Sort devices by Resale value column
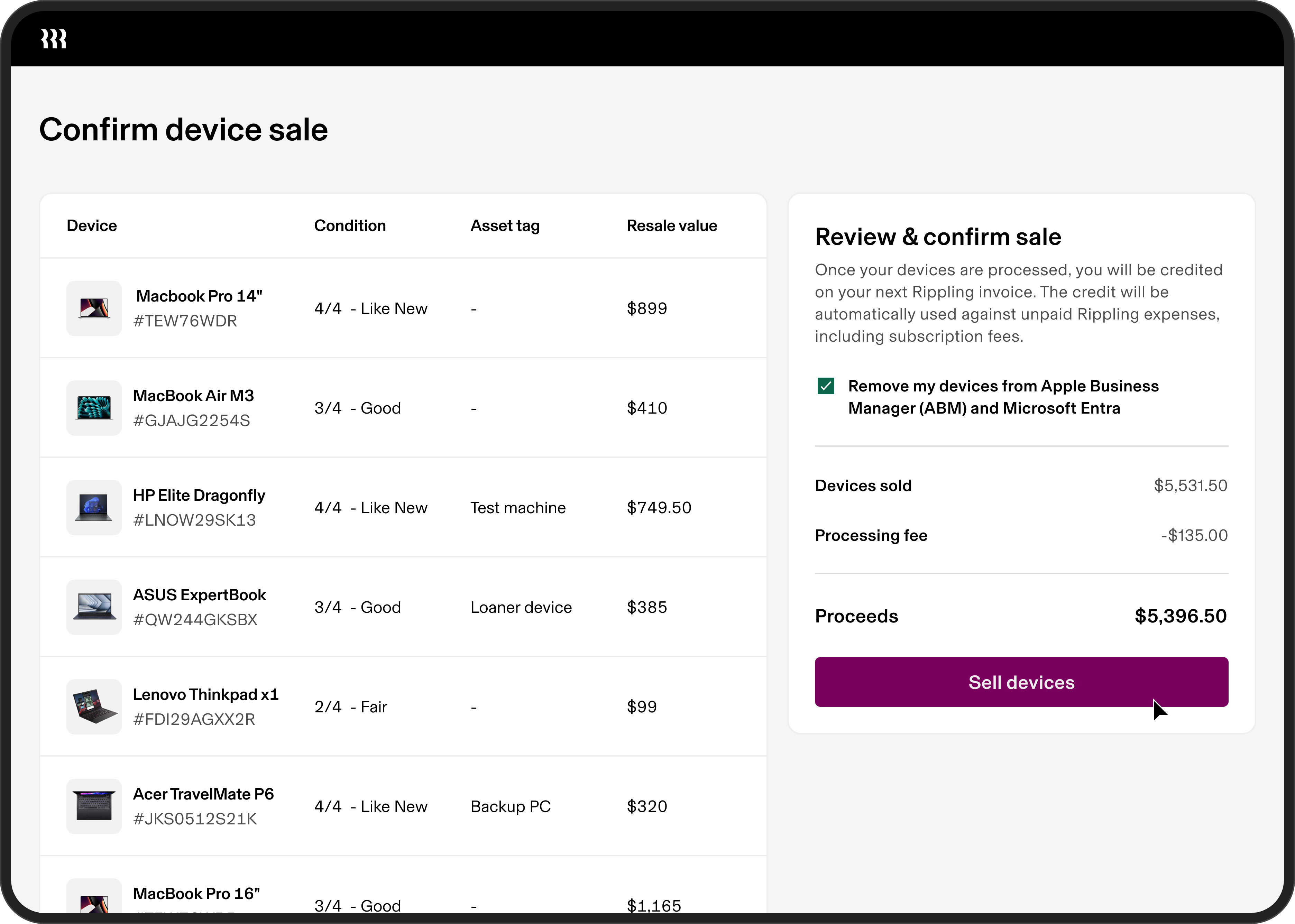 (672, 225)
